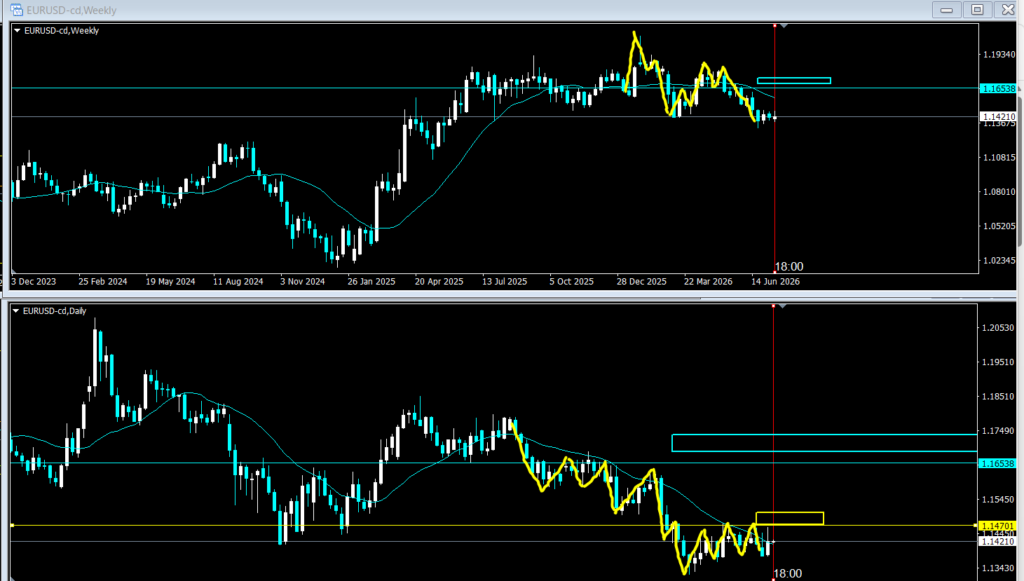Click the gray chart shift marker on Weekly chart
The image size is (1024, 581).
click(784, 26)
